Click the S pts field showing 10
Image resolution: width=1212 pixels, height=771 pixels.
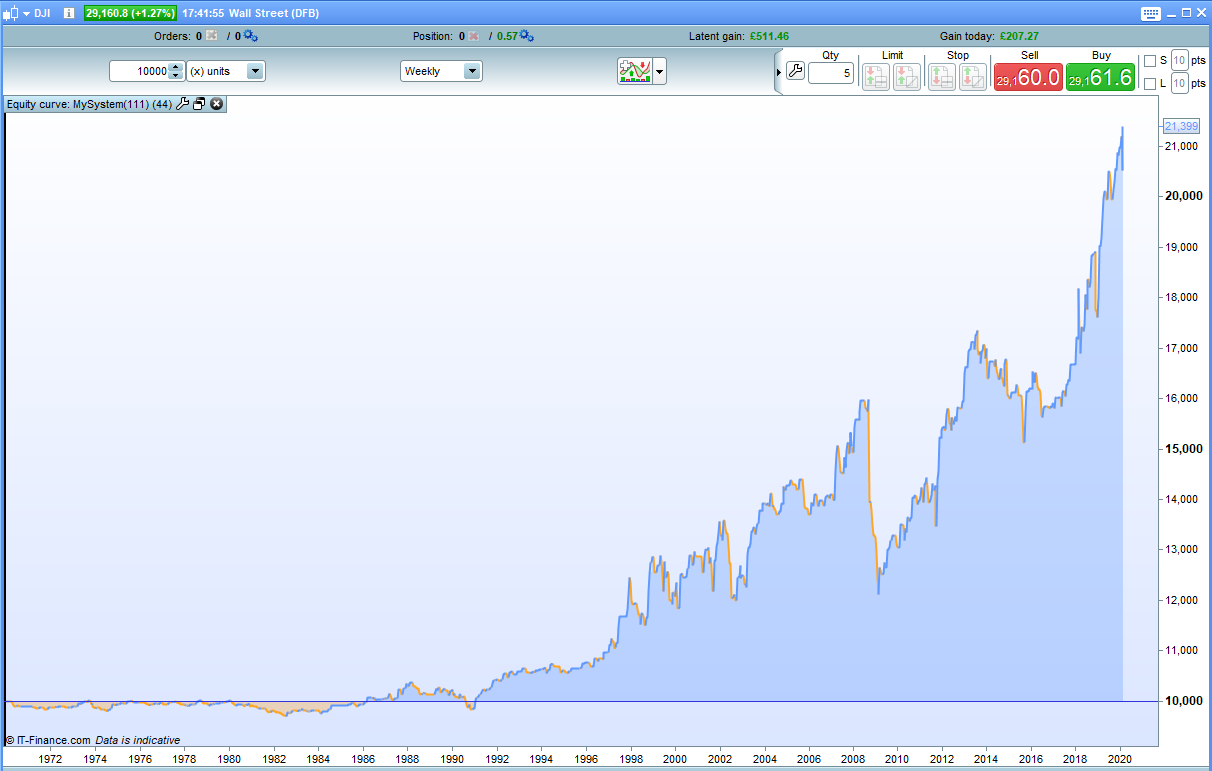click(1179, 61)
